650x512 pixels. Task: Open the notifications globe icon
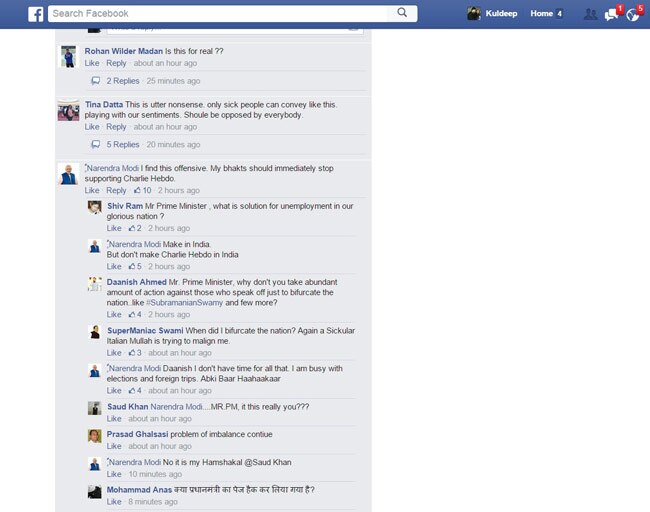click(633, 14)
